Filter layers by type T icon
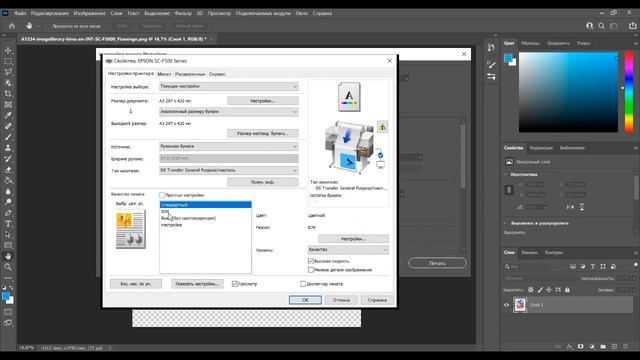 pos(593,267)
